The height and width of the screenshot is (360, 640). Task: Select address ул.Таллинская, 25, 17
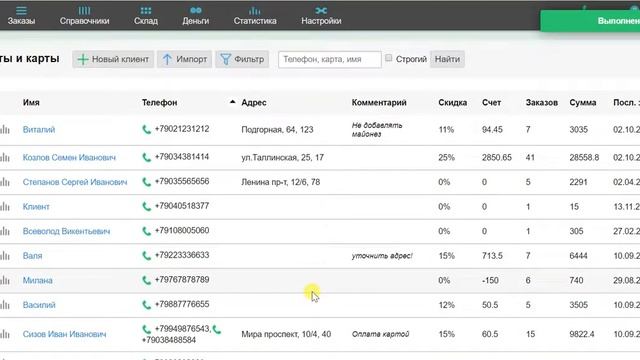[282, 158]
